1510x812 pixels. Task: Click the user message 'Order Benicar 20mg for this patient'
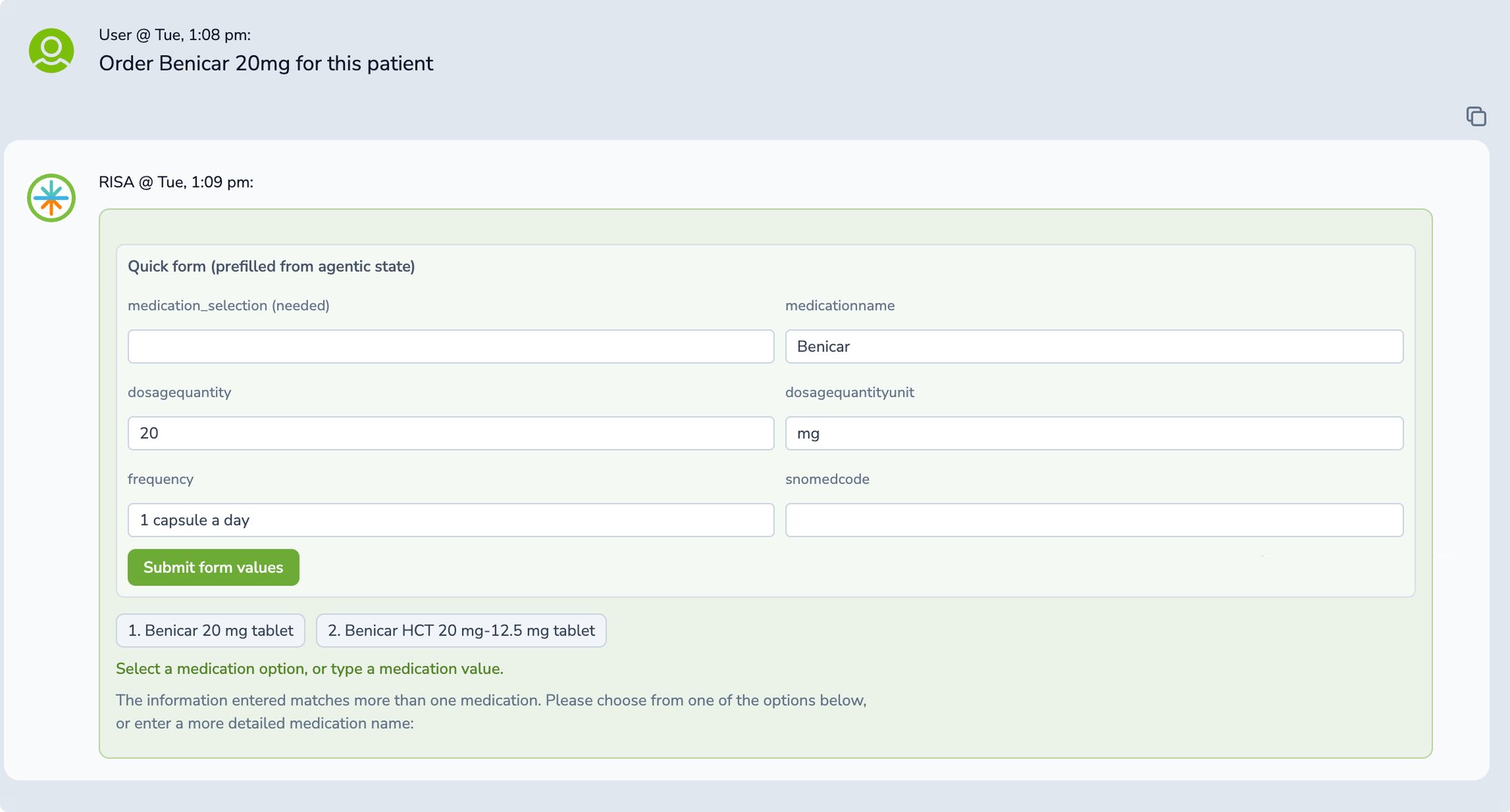click(x=266, y=63)
